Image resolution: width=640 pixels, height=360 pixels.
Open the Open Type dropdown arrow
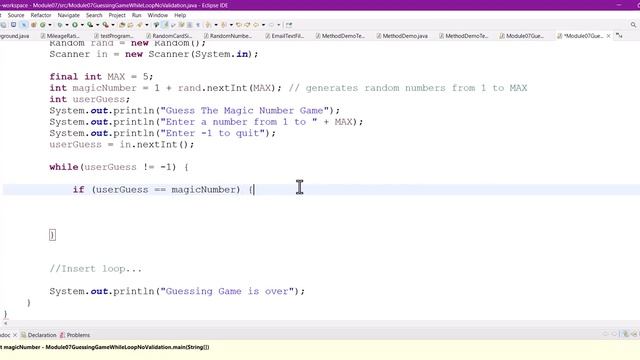coord(147,25)
